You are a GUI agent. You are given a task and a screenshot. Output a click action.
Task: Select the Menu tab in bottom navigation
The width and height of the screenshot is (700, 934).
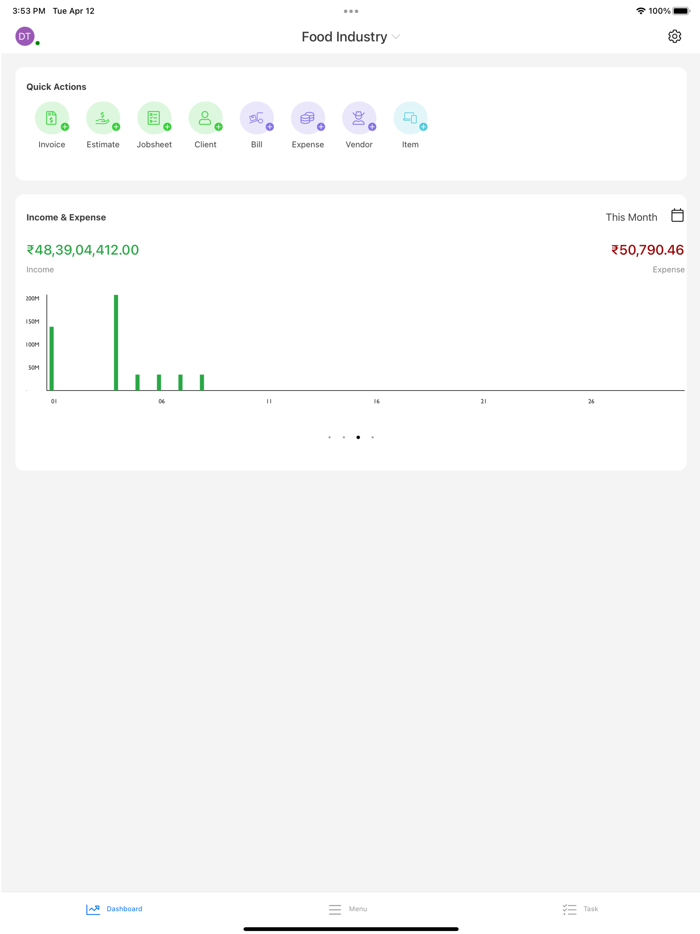(x=348, y=909)
